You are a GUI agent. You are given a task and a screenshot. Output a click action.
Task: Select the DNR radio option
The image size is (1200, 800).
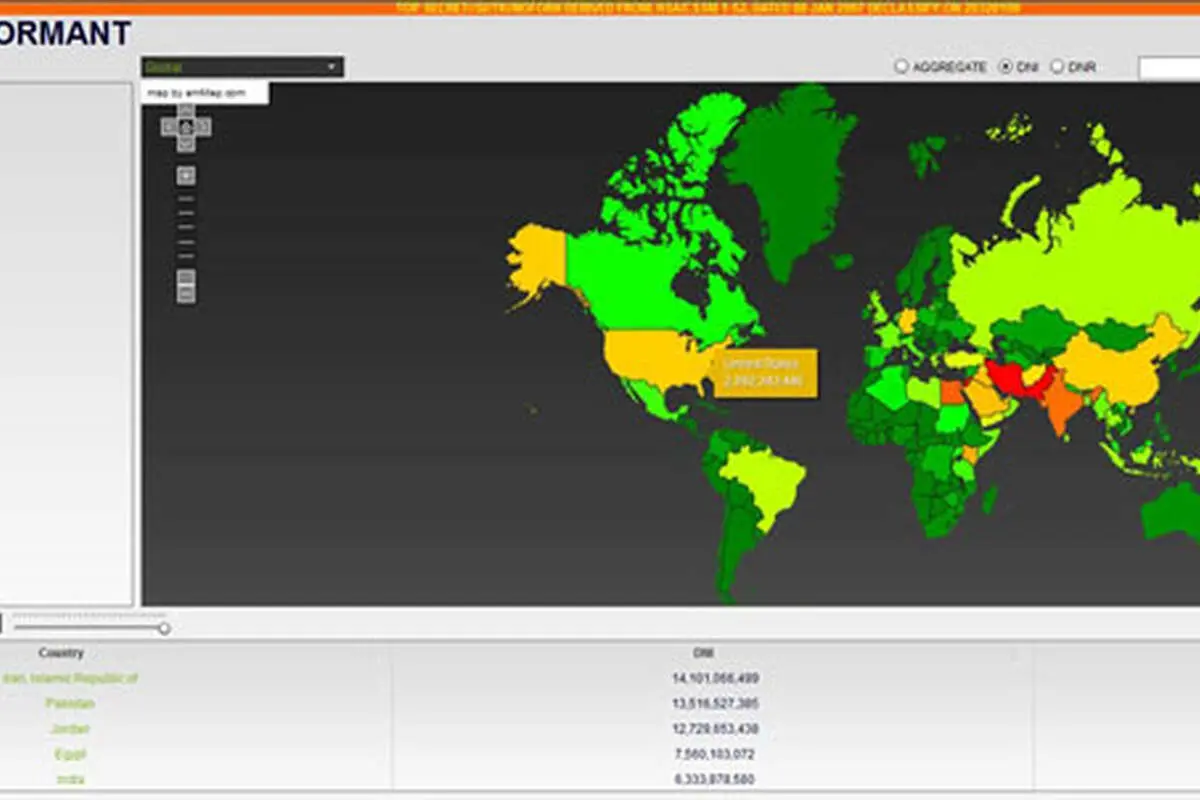1057,67
